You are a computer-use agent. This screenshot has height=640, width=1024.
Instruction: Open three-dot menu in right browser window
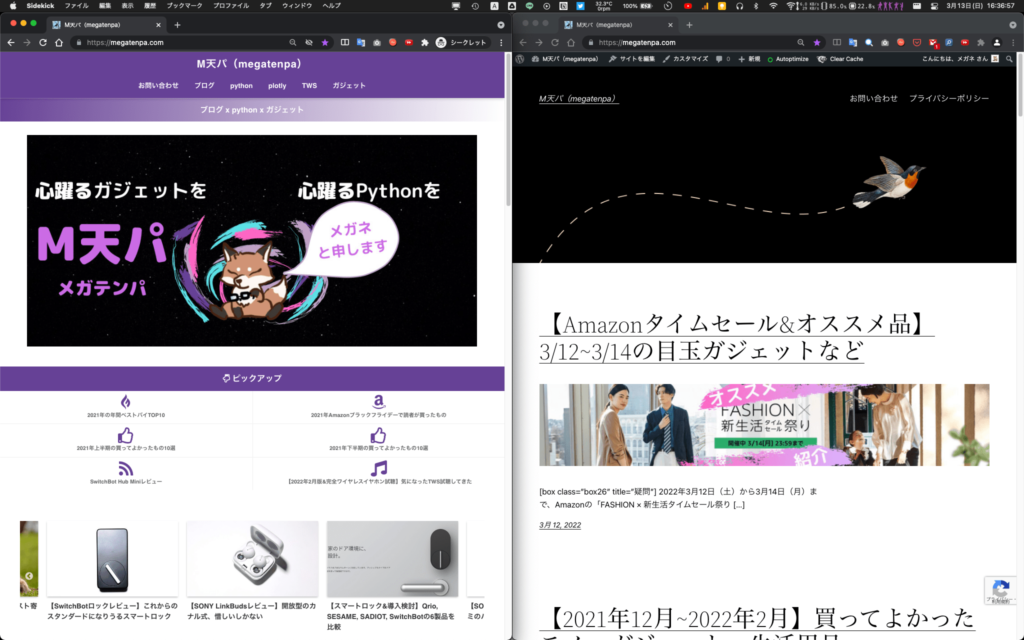point(1013,42)
